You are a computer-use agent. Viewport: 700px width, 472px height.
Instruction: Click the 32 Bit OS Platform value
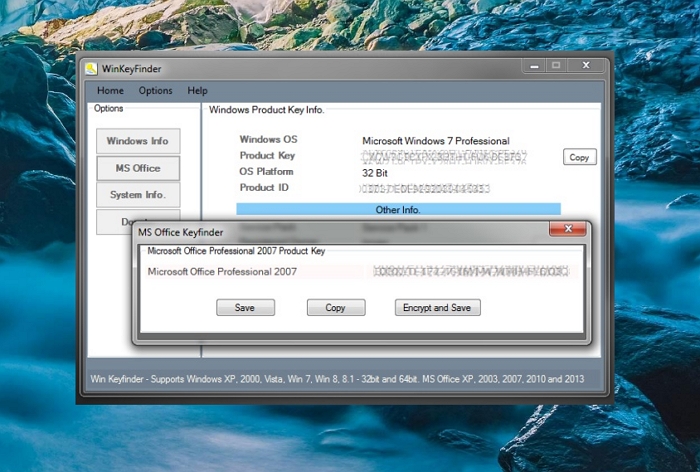coord(375,173)
